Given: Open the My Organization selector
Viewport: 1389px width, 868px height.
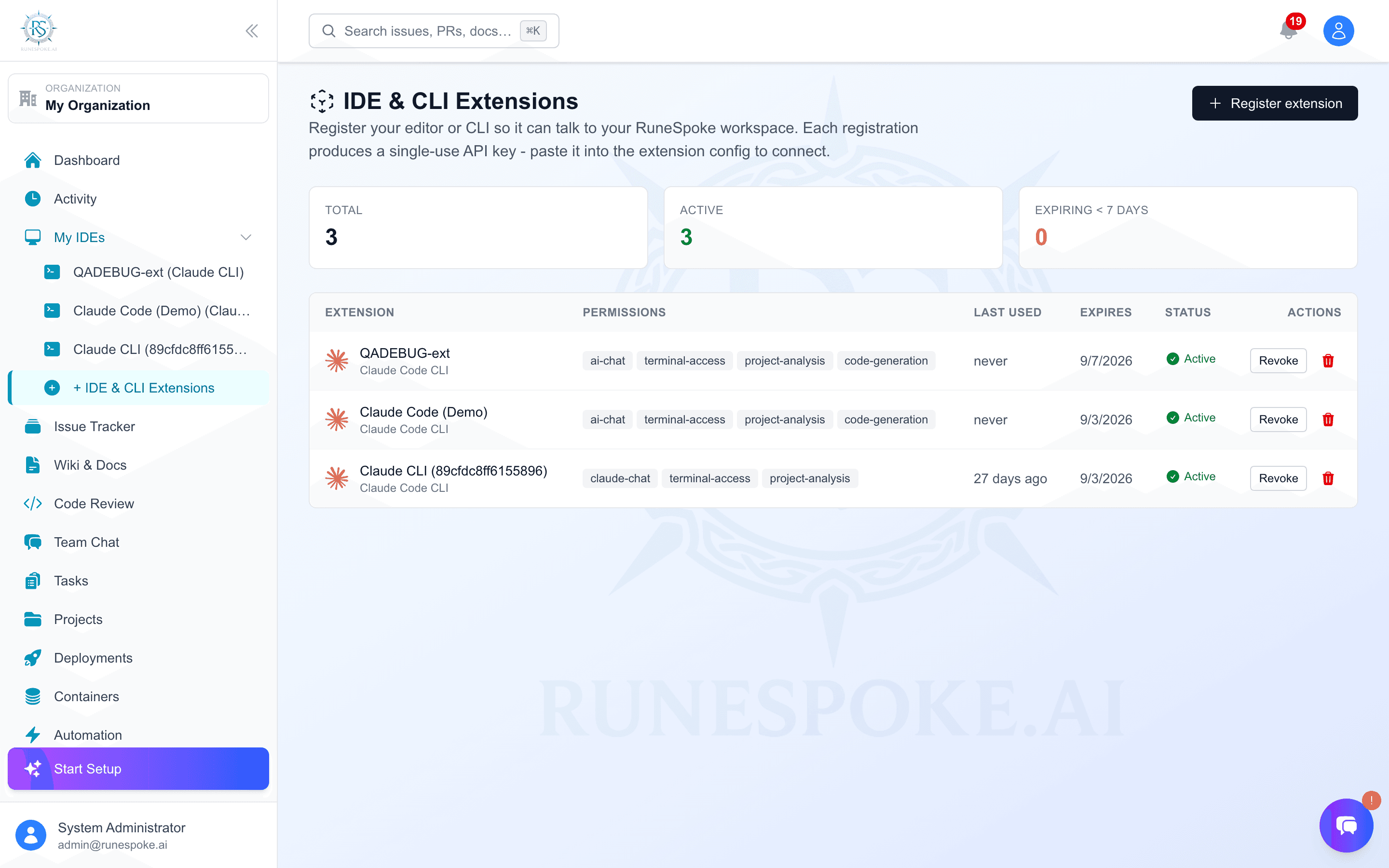Looking at the screenshot, I should click(x=138, y=98).
